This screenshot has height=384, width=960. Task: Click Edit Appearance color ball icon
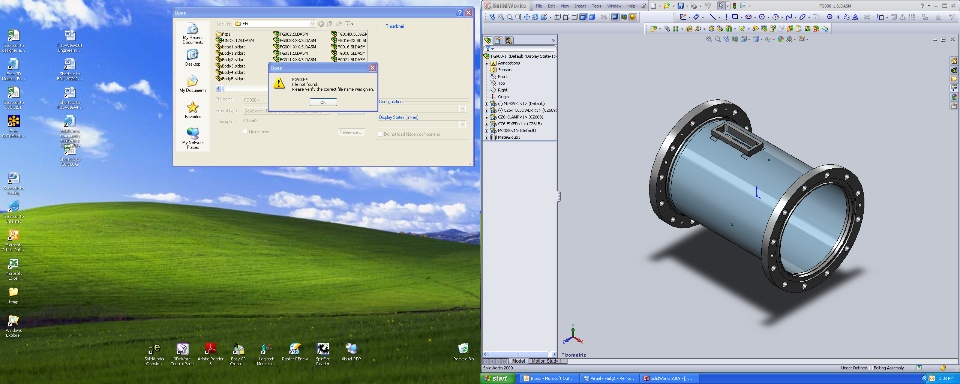[x=781, y=39]
